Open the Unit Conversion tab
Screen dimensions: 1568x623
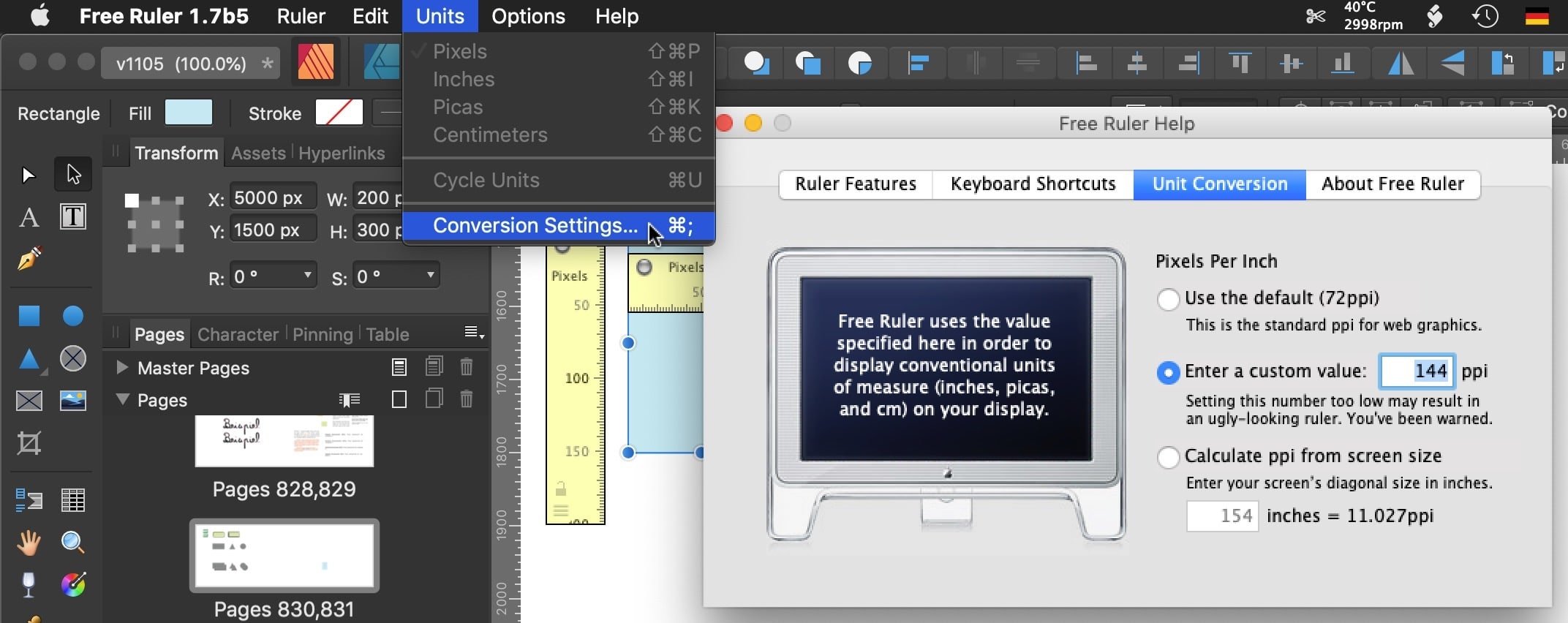[x=1220, y=184]
